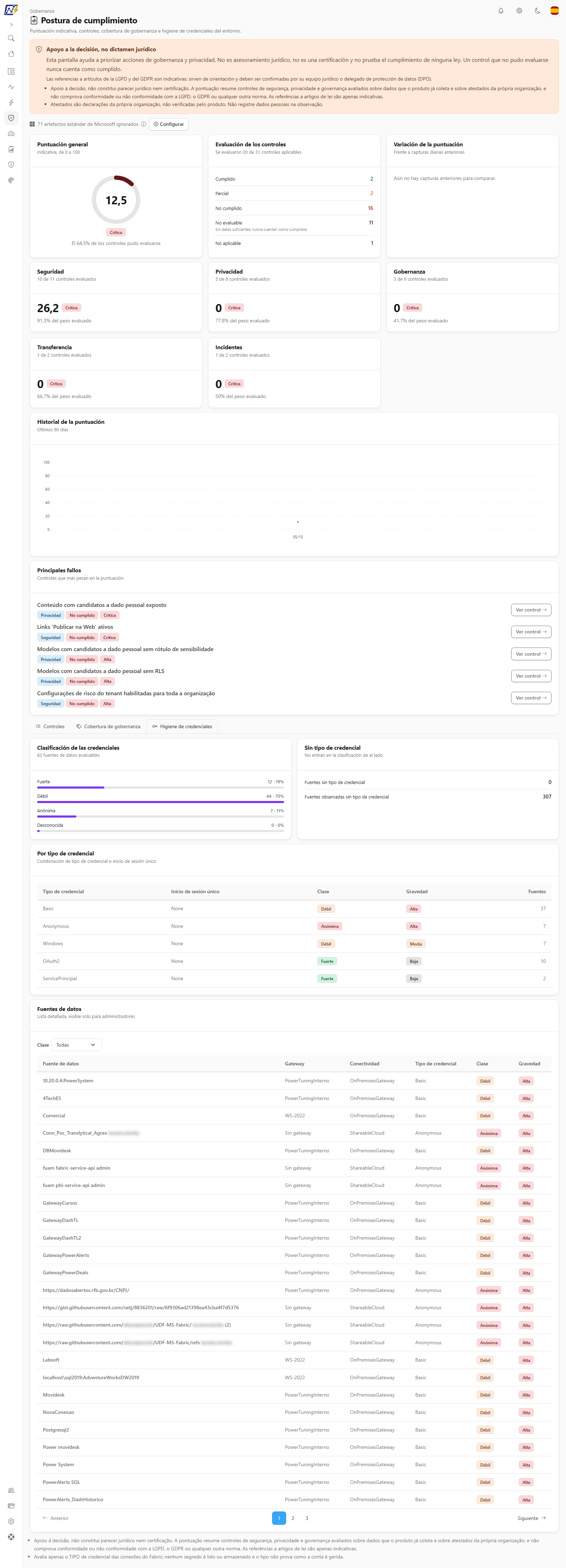Viewport: 566px width, 1568px height.
Task: Open the activity pulse sidebar icon
Action: (x=11, y=87)
